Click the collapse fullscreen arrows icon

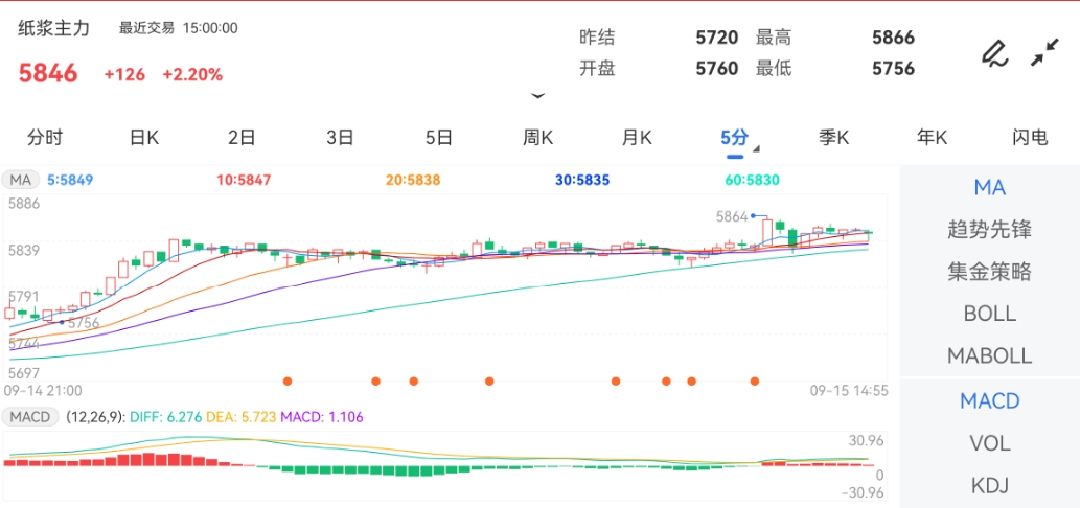[x=1045, y=53]
